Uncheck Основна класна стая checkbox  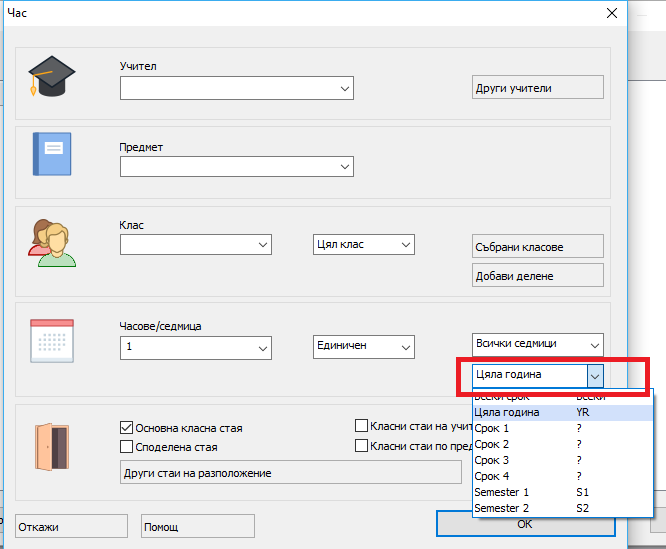point(127,427)
